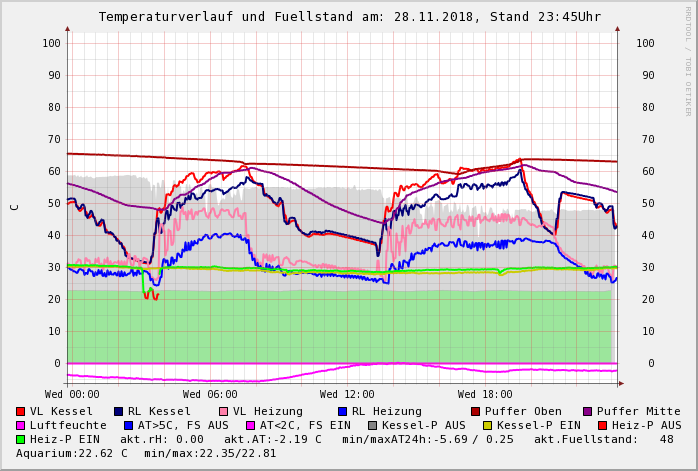The height and width of the screenshot is (471, 698).
Task: Click the purple Puffer Mitte legend swatch
Action: click(588, 411)
